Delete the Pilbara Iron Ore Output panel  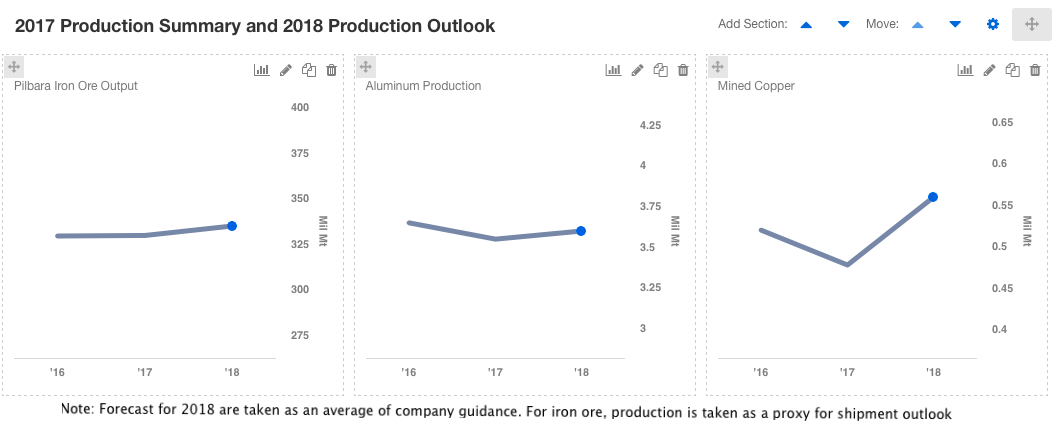(x=332, y=70)
